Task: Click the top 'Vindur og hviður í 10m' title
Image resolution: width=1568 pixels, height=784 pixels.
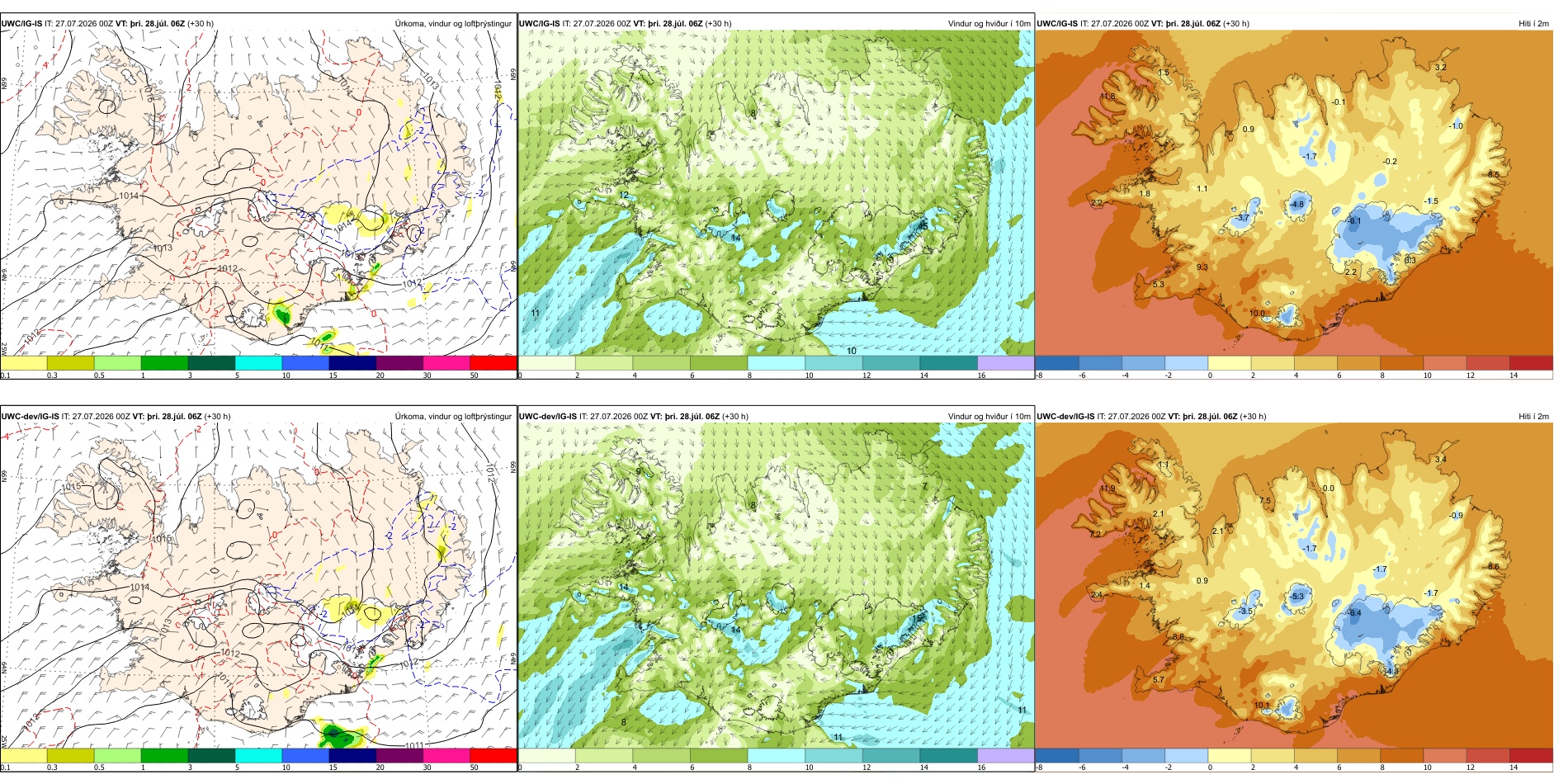Action: tap(989, 24)
